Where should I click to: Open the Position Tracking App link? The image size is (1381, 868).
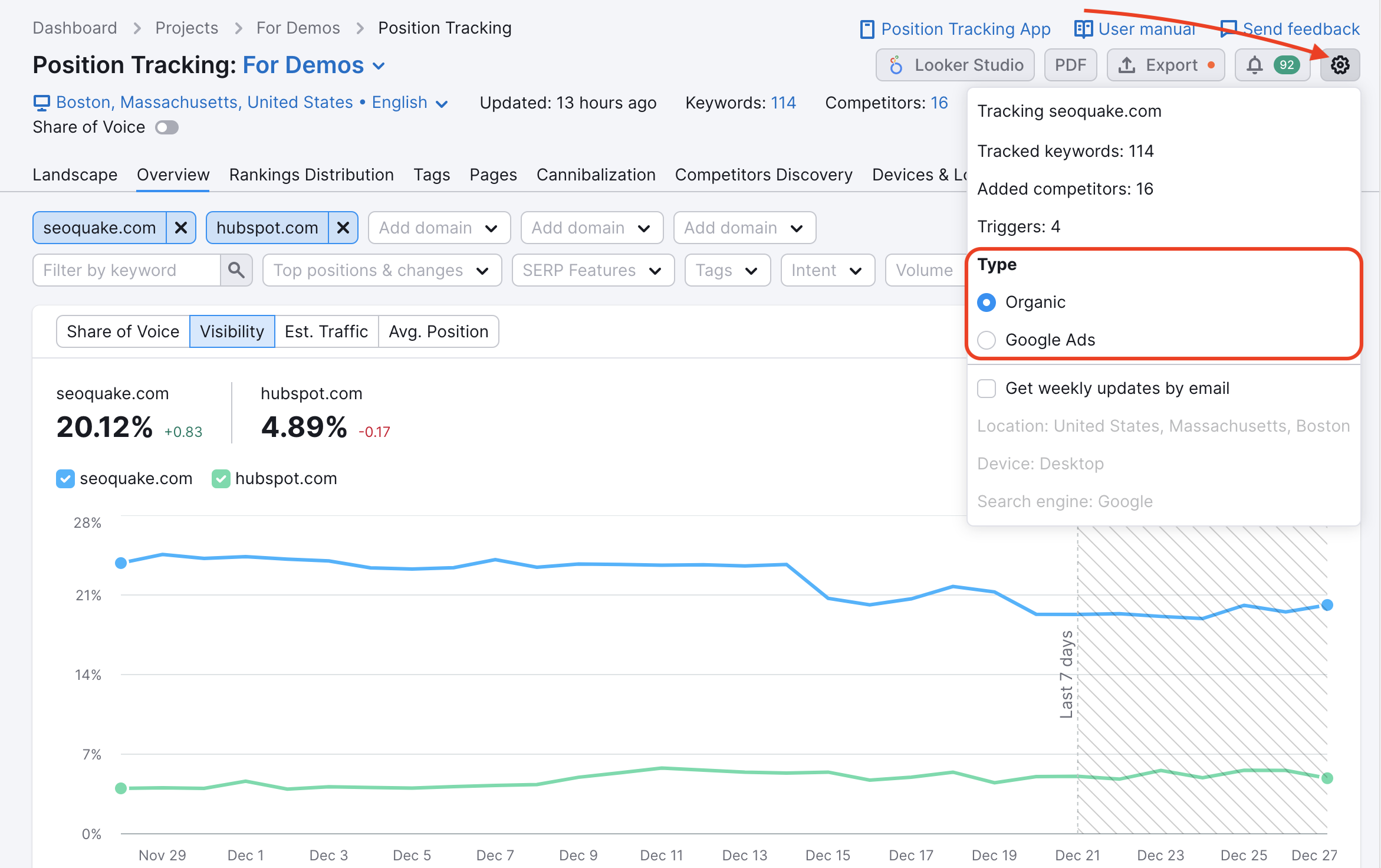click(x=966, y=29)
